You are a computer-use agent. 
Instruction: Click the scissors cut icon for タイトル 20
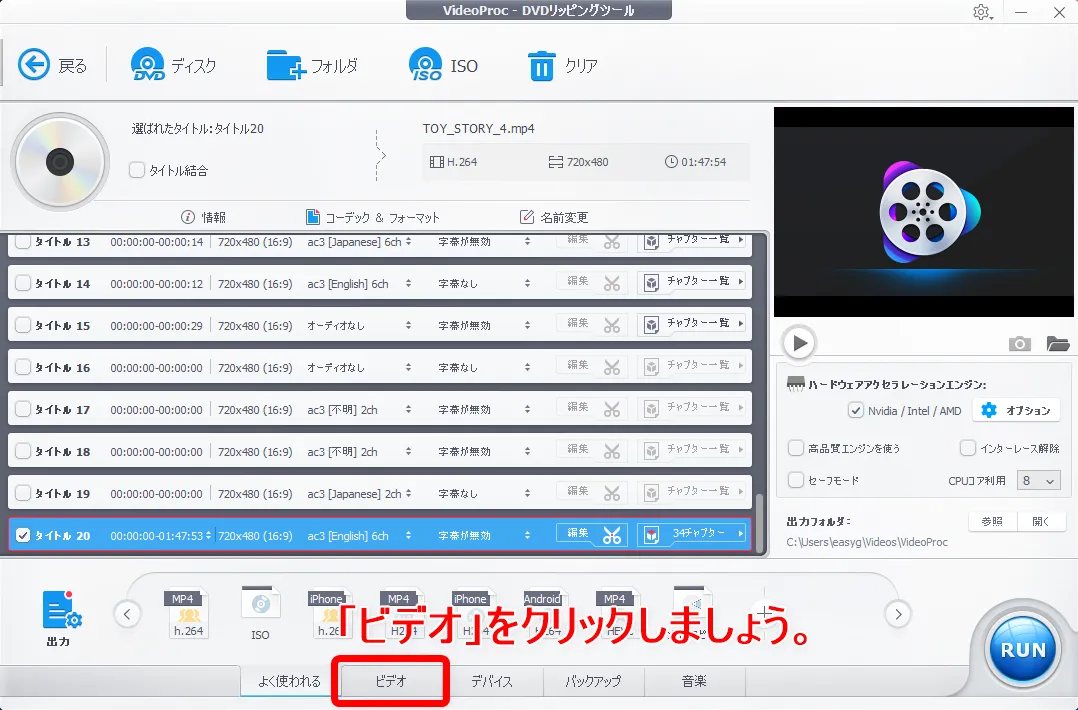pos(611,535)
